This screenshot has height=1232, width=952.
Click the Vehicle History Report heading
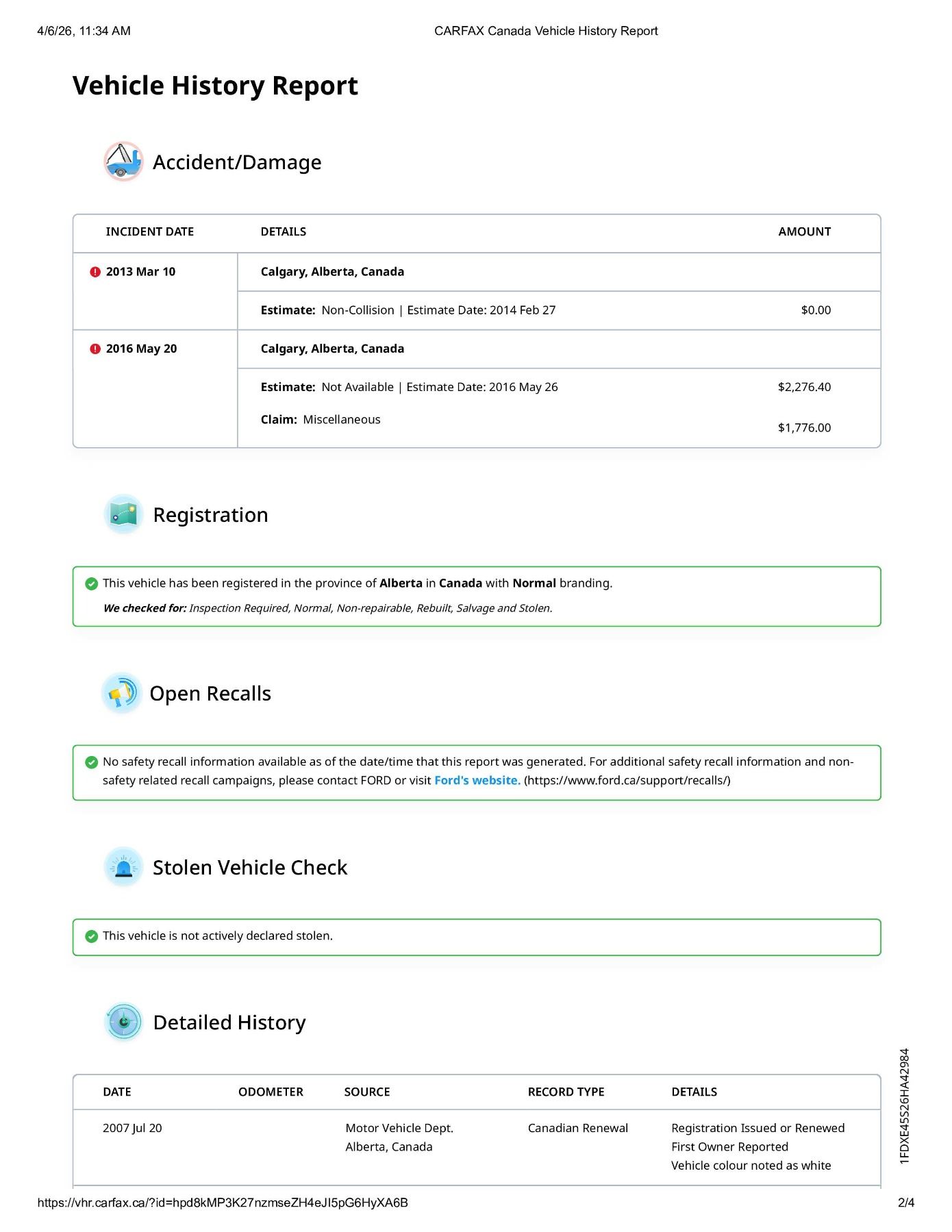[x=215, y=86]
